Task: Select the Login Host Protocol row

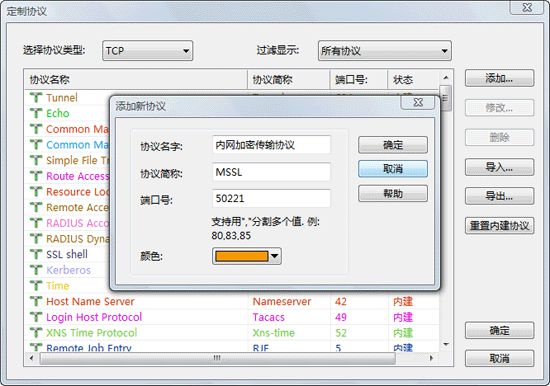Action: pyautogui.click(x=232, y=317)
